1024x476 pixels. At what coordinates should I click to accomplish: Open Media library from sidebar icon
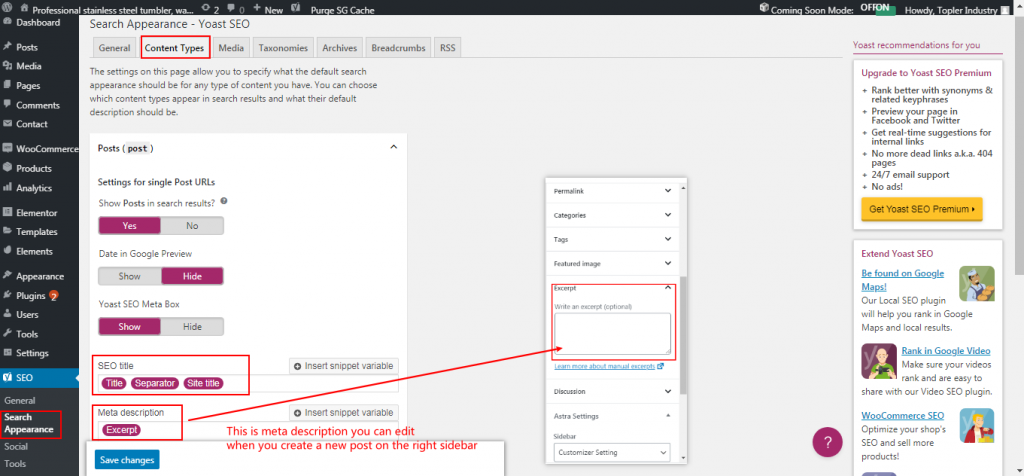pos(8,66)
